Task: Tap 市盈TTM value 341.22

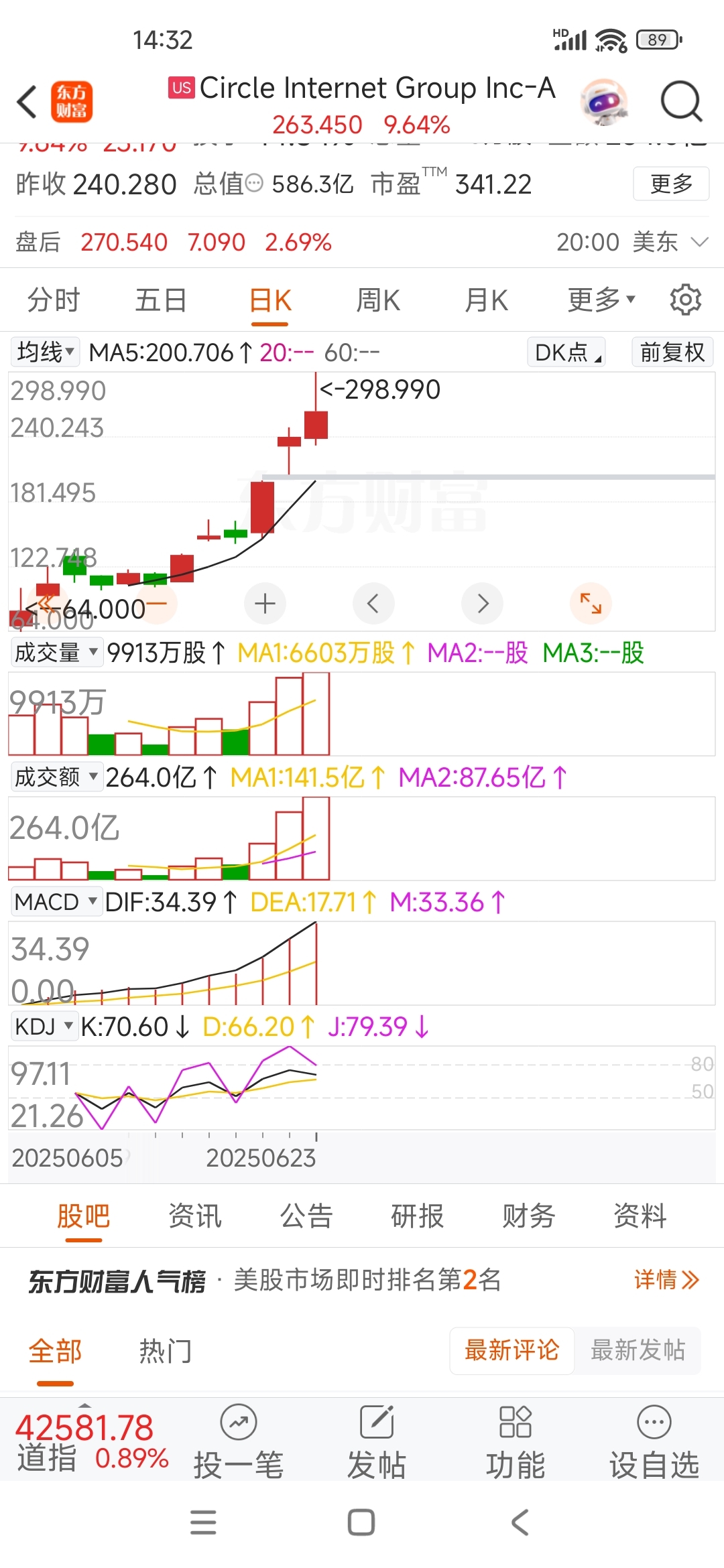Action: click(493, 184)
